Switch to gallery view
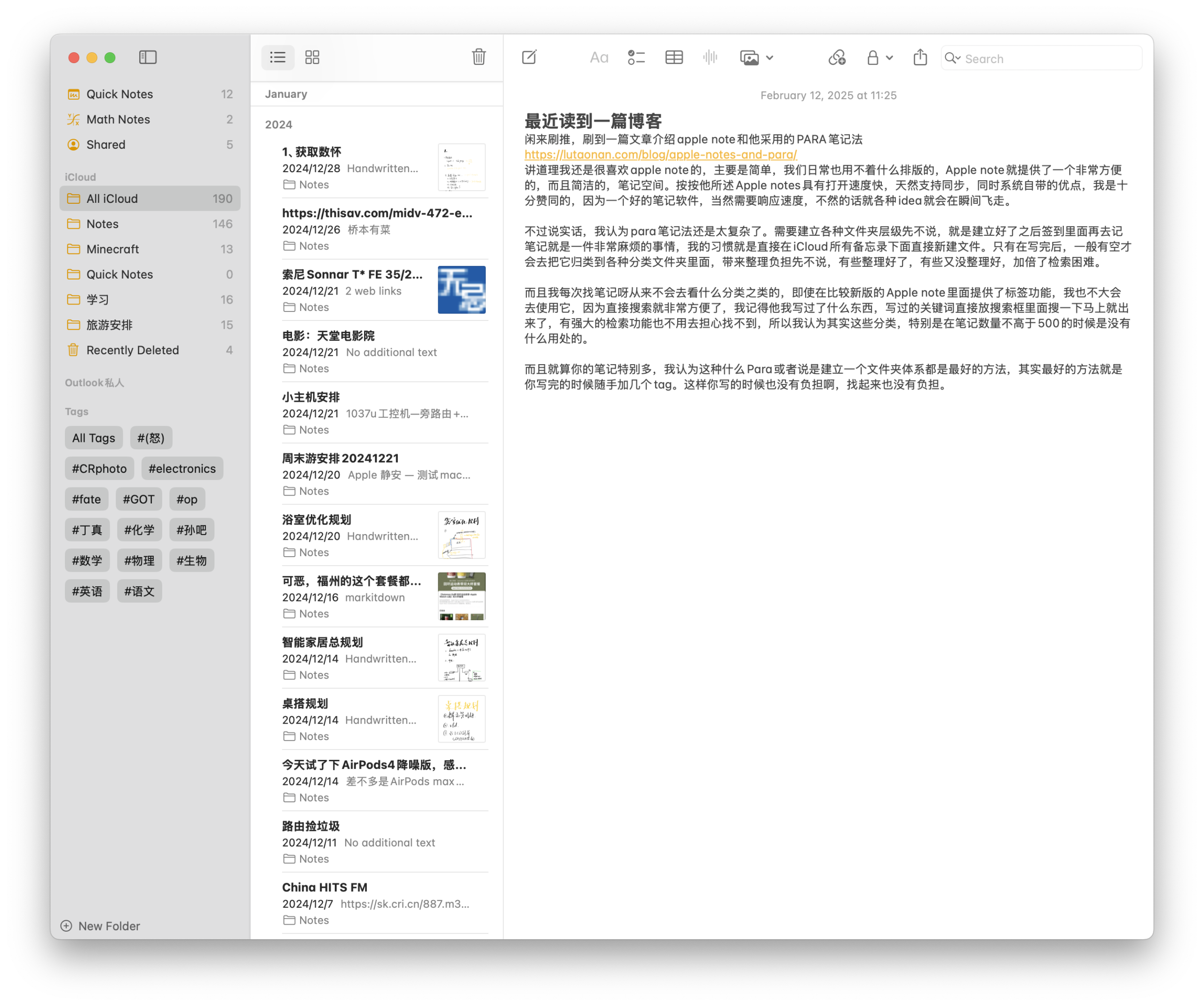The height and width of the screenshot is (1006, 1204). click(x=312, y=57)
